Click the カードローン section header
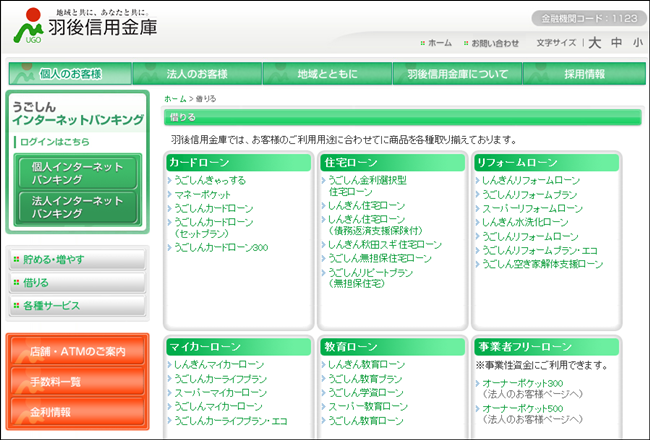 click(238, 163)
